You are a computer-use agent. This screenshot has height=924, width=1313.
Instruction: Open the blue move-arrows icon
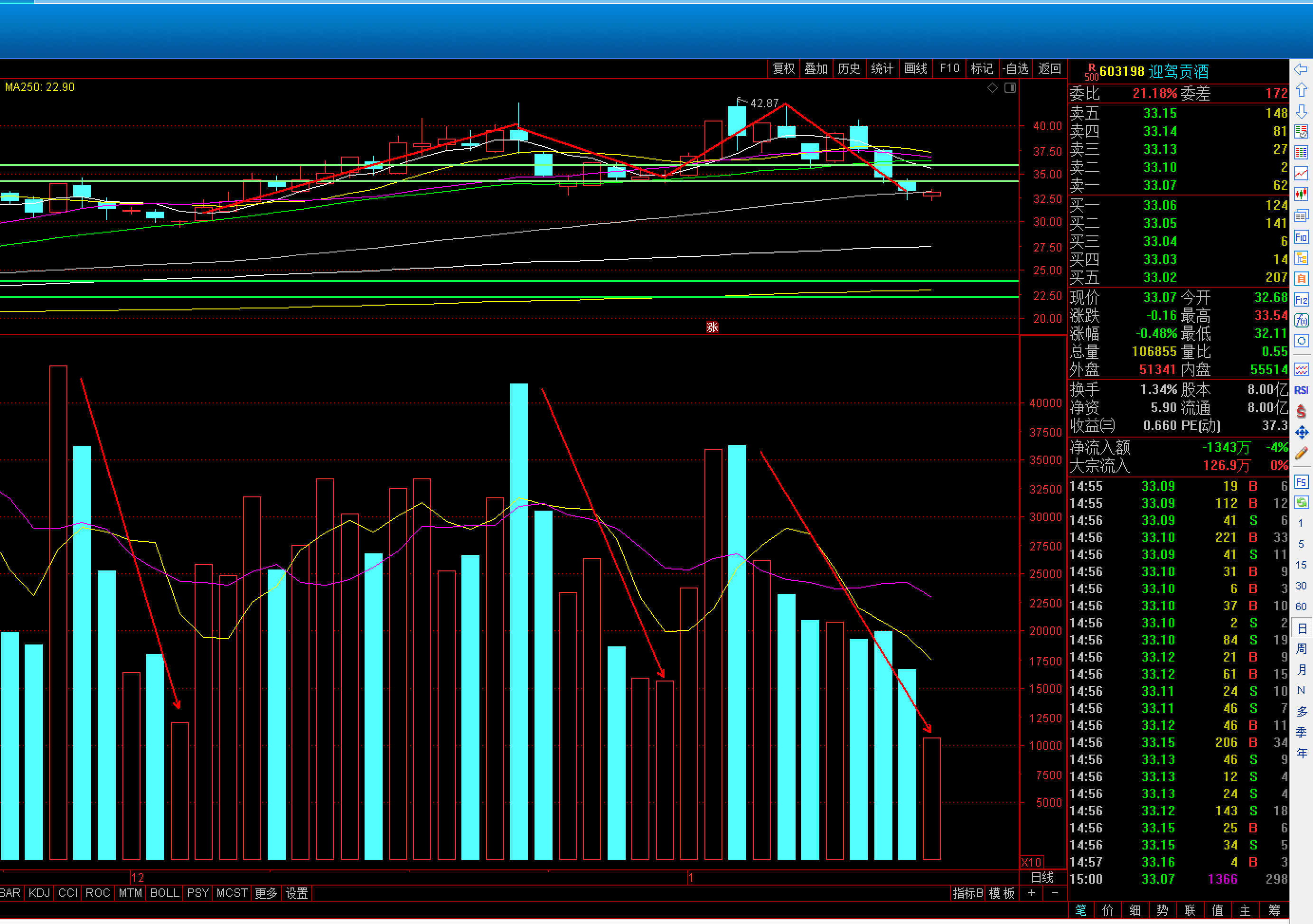click(x=1301, y=432)
